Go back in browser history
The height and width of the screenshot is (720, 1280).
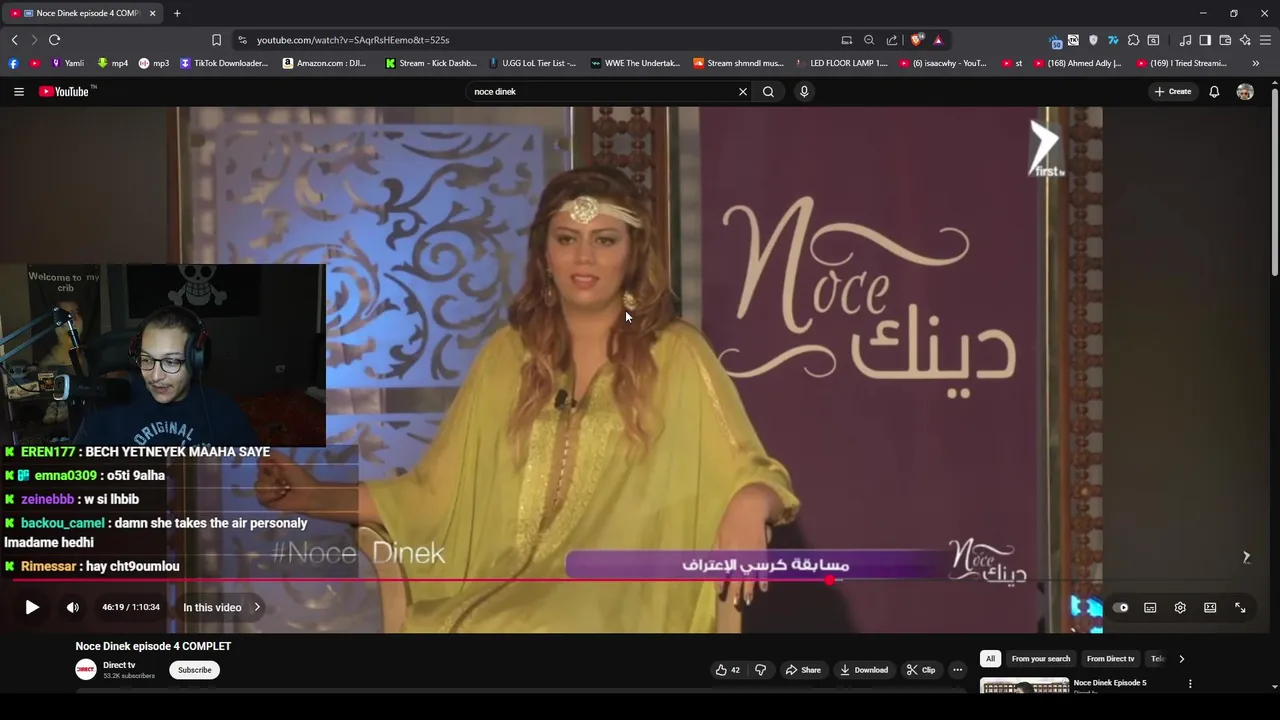pyautogui.click(x=14, y=40)
